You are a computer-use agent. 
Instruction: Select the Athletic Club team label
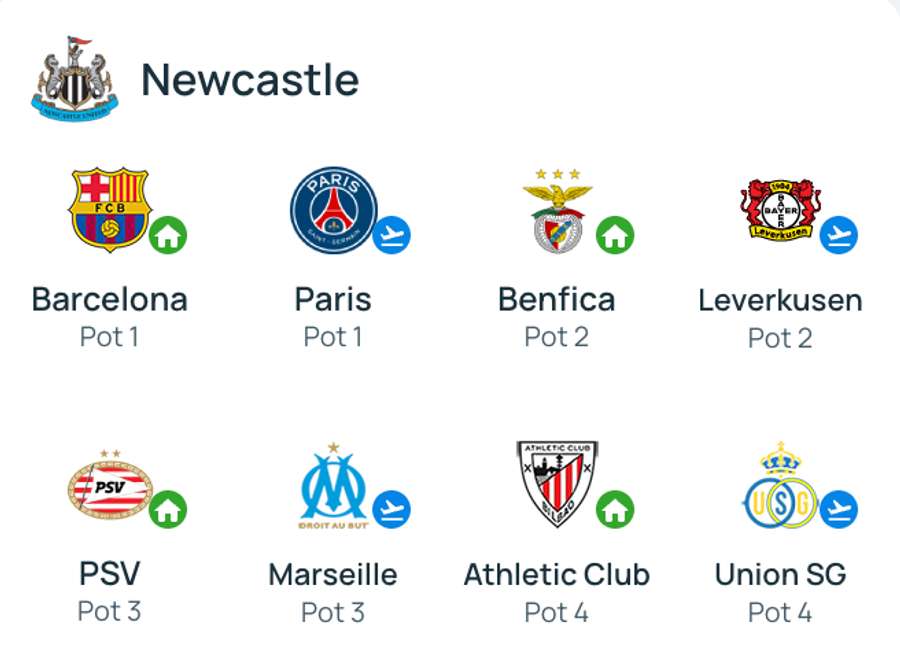(x=557, y=574)
